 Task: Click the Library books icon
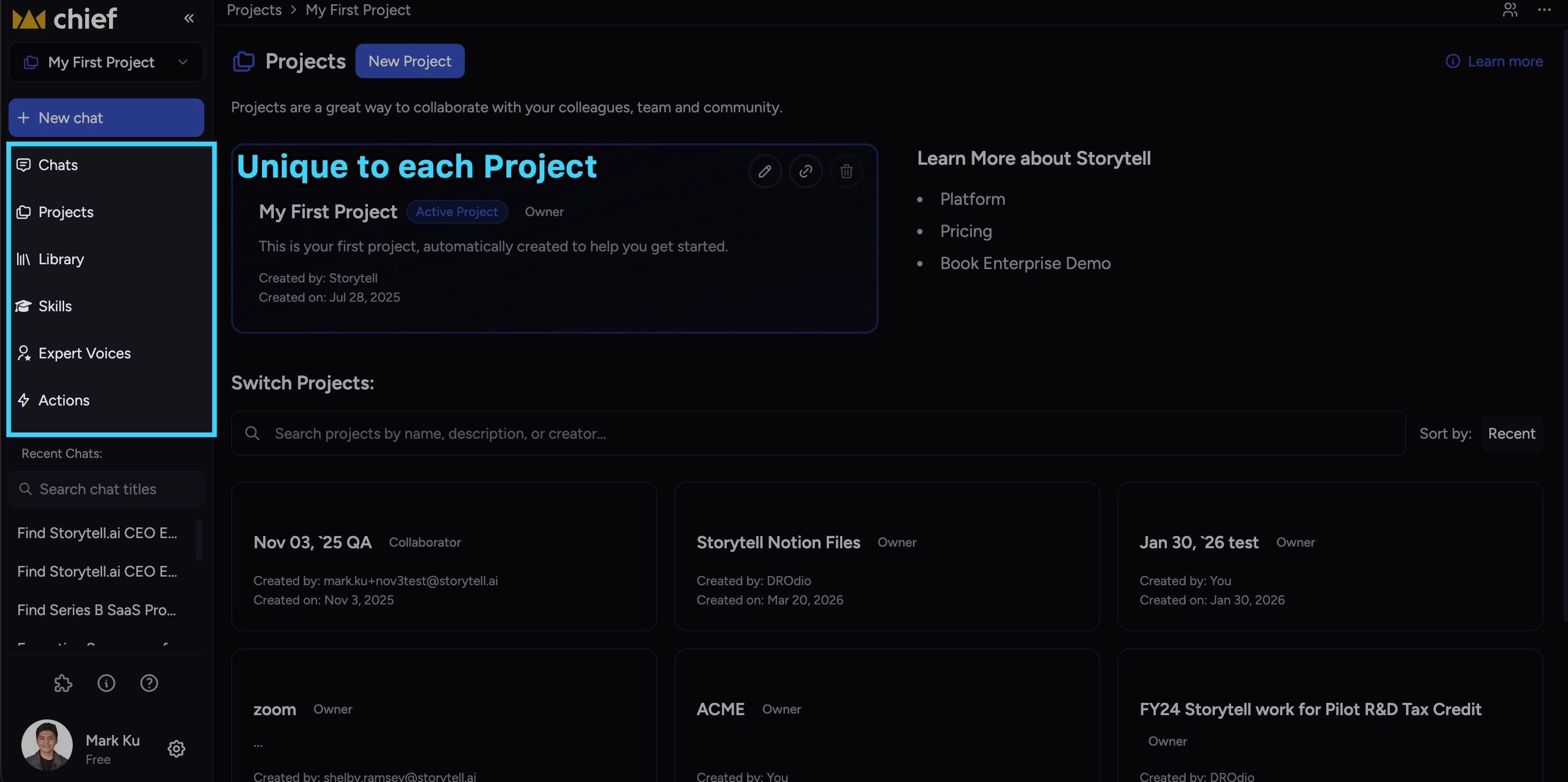(24, 259)
